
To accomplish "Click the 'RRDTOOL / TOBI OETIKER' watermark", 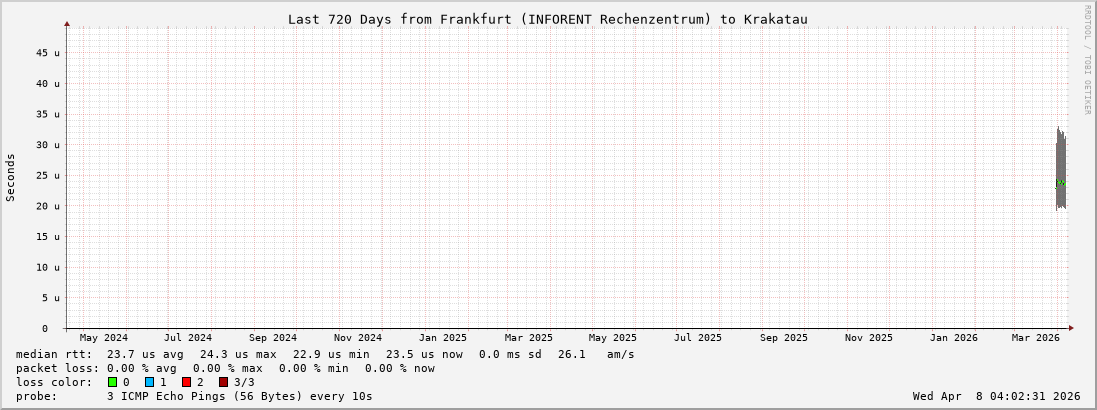I will pyautogui.click(x=1087, y=60).
